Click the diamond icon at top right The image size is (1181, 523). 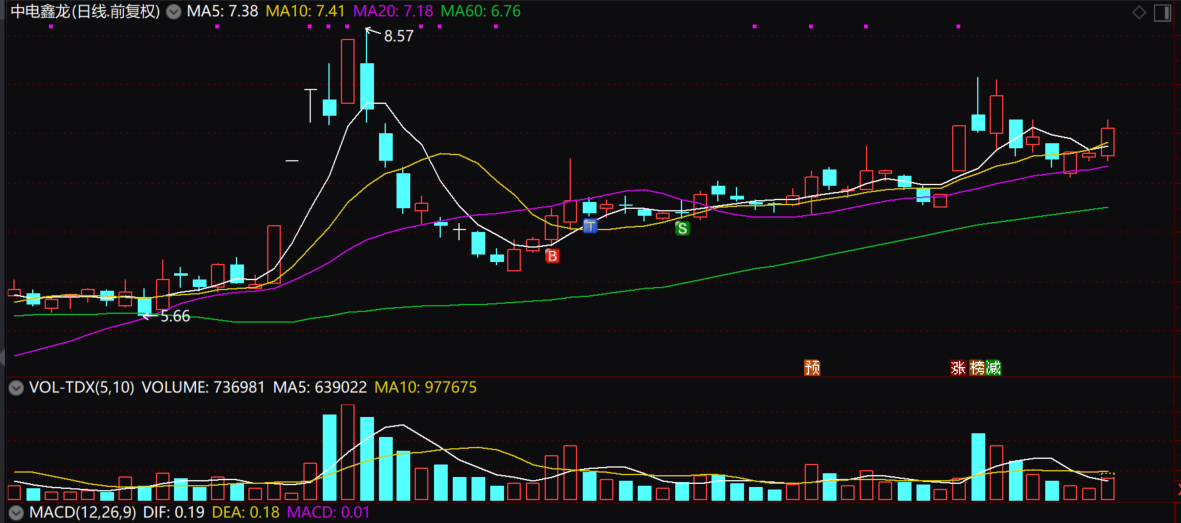point(1140,12)
